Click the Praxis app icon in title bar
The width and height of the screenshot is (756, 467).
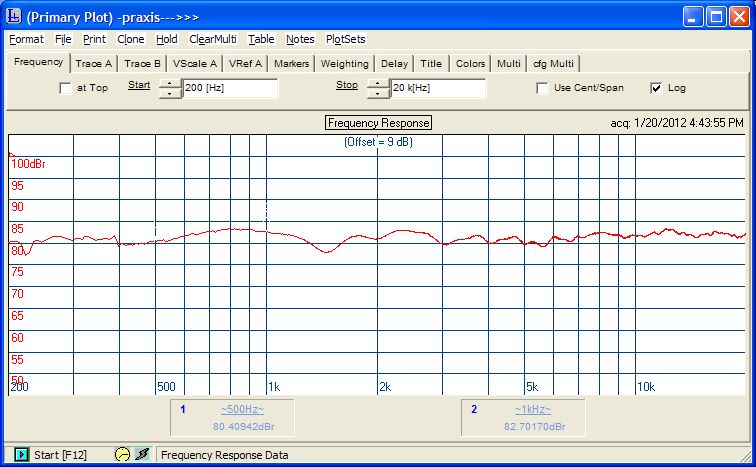pyautogui.click(x=14, y=16)
